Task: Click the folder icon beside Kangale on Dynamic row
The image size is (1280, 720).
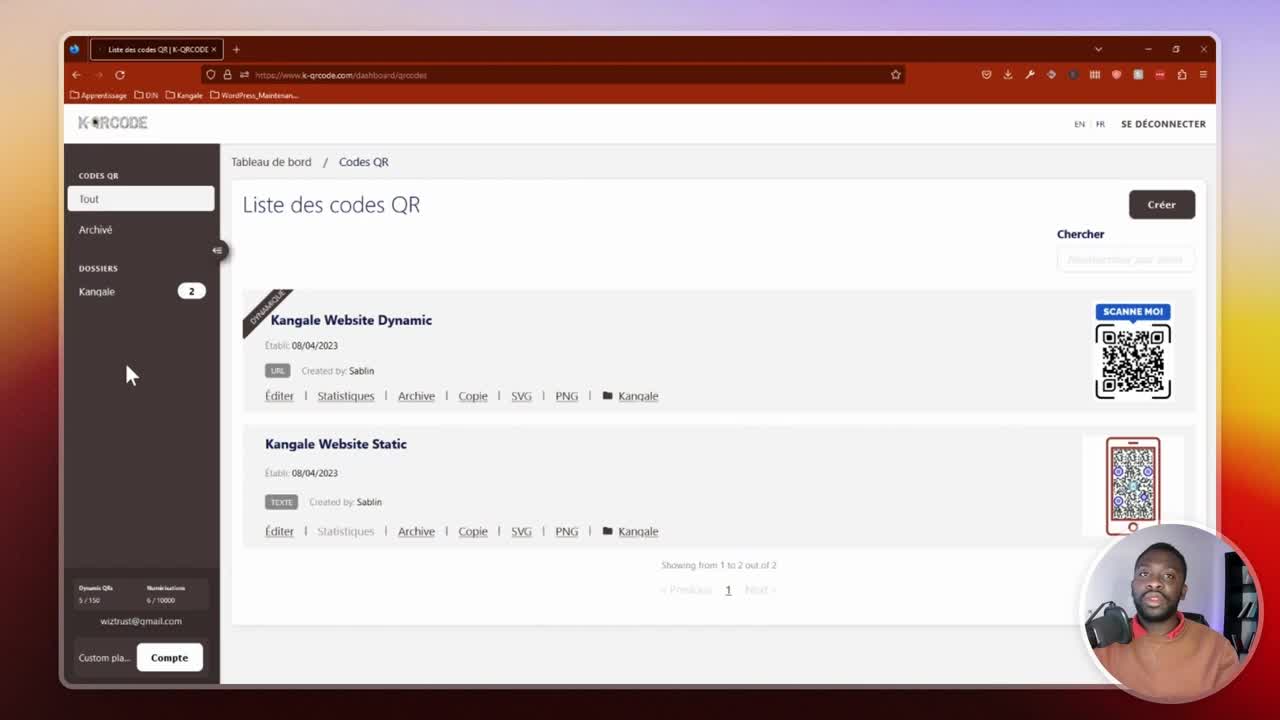Action: [607, 396]
